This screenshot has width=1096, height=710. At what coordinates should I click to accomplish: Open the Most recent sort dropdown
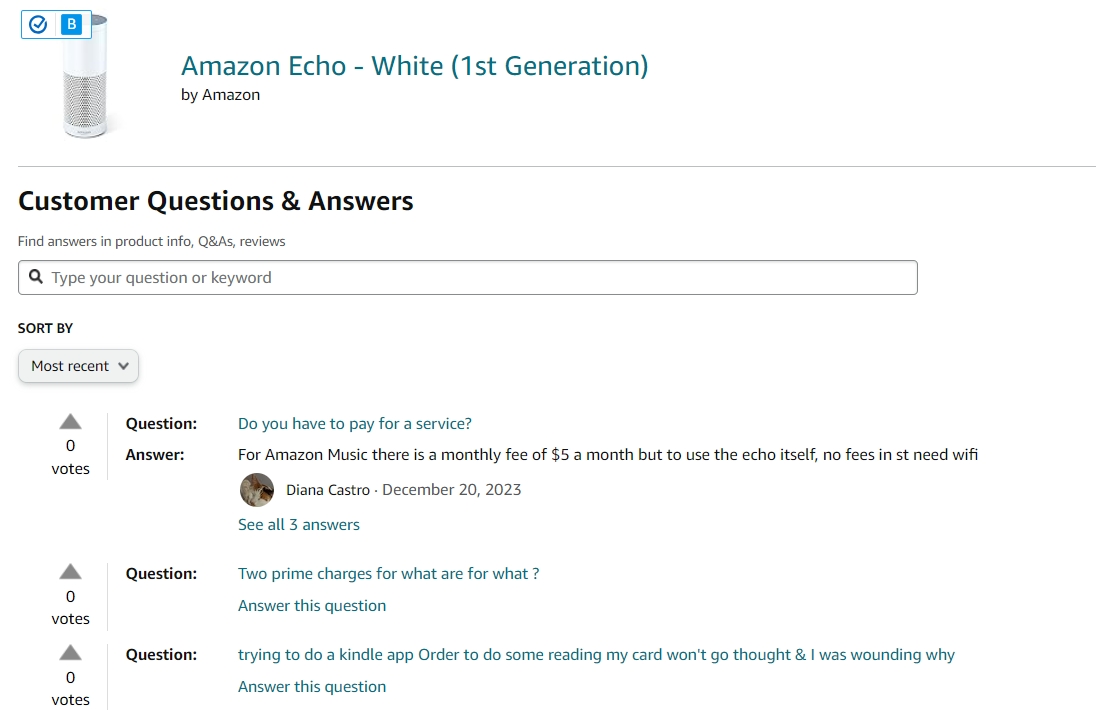click(78, 366)
